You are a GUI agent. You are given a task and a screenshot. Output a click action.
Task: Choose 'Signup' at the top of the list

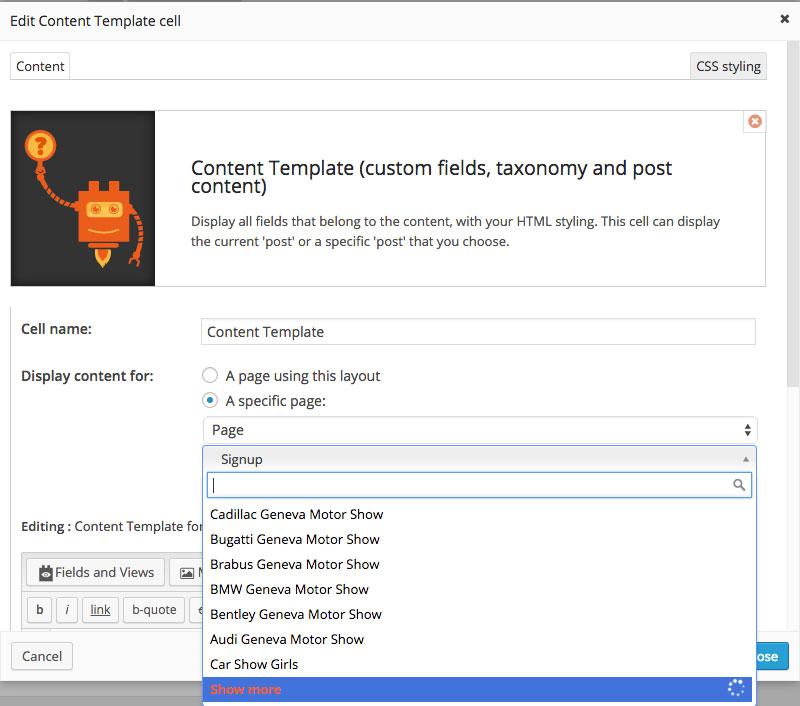(243, 459)
